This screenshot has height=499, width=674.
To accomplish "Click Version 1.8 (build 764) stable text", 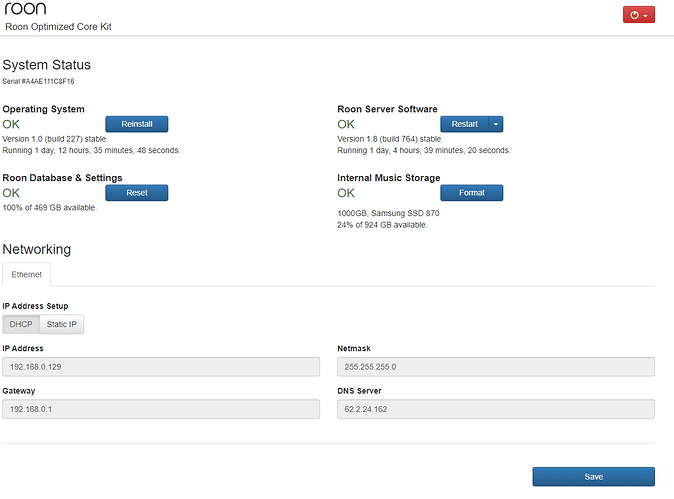I will [389, 139].
